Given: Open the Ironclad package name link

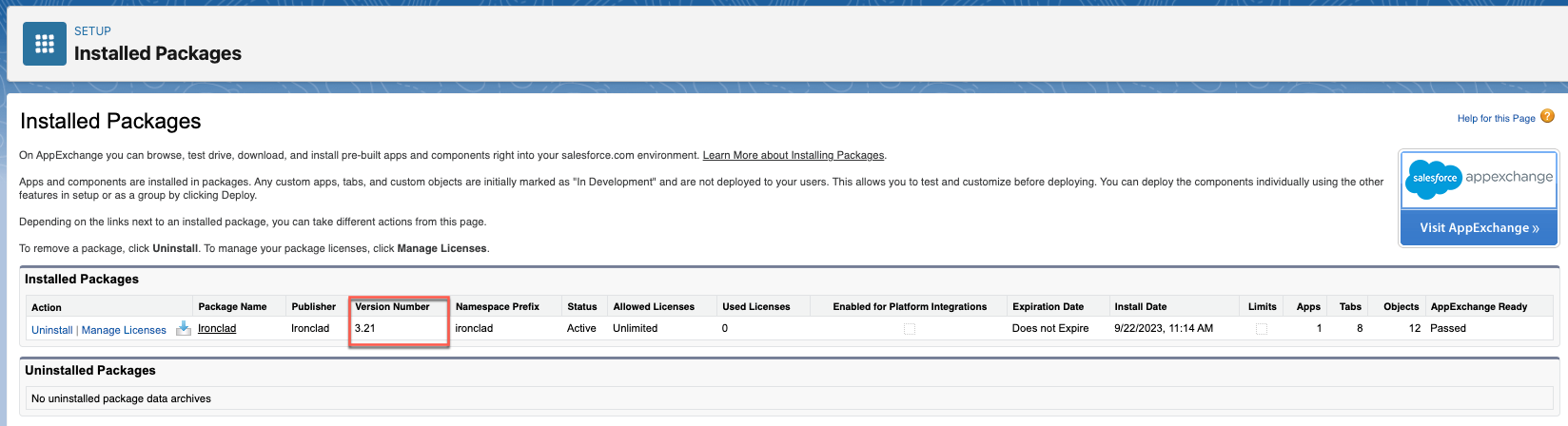Looking at the screenshot, I should point(217,328).
